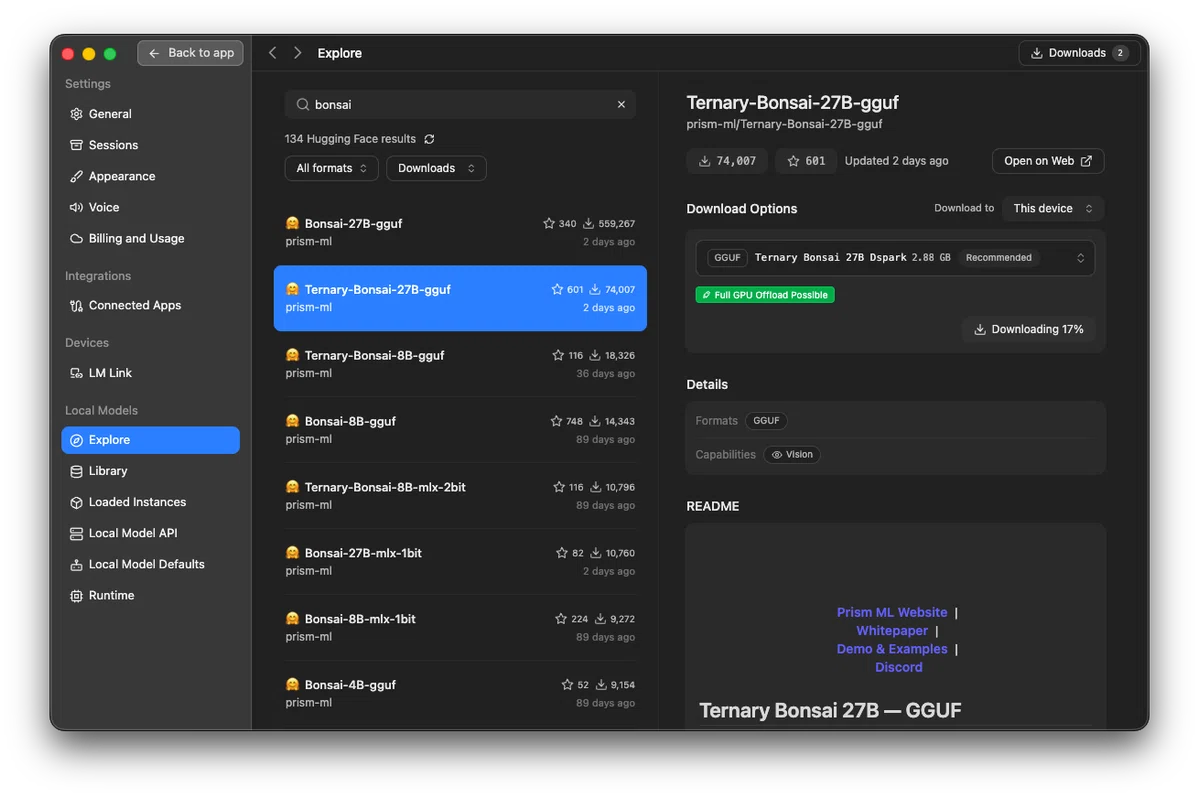Click Open on Web button

tap(1048, 161)
